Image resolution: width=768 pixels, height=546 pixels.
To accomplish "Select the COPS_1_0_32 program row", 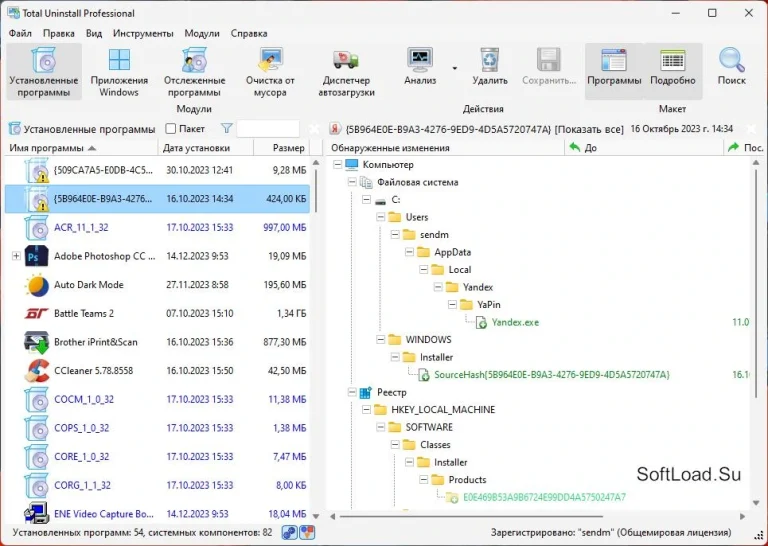I will (157, 428).
